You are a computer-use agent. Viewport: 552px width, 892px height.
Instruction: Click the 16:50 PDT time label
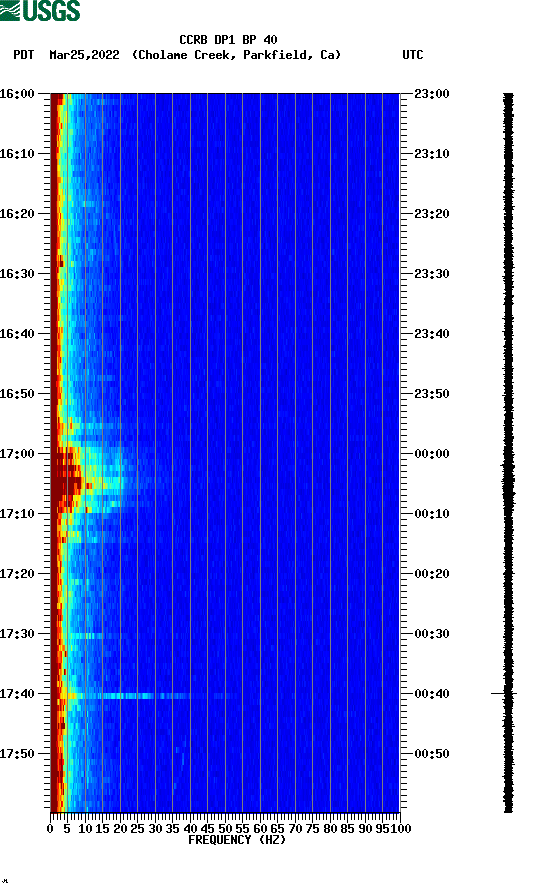pyautogui.click(x=17, y=394)
